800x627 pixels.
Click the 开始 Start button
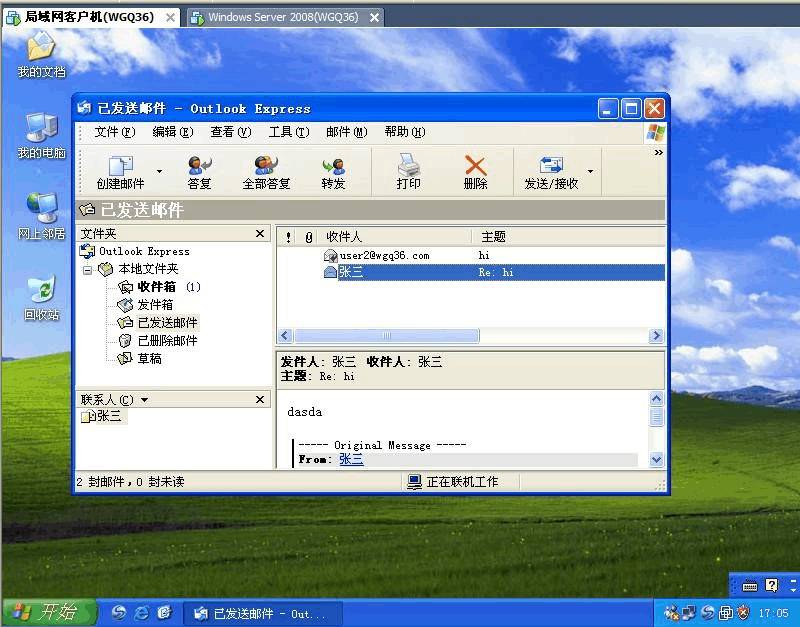point(48,612)
